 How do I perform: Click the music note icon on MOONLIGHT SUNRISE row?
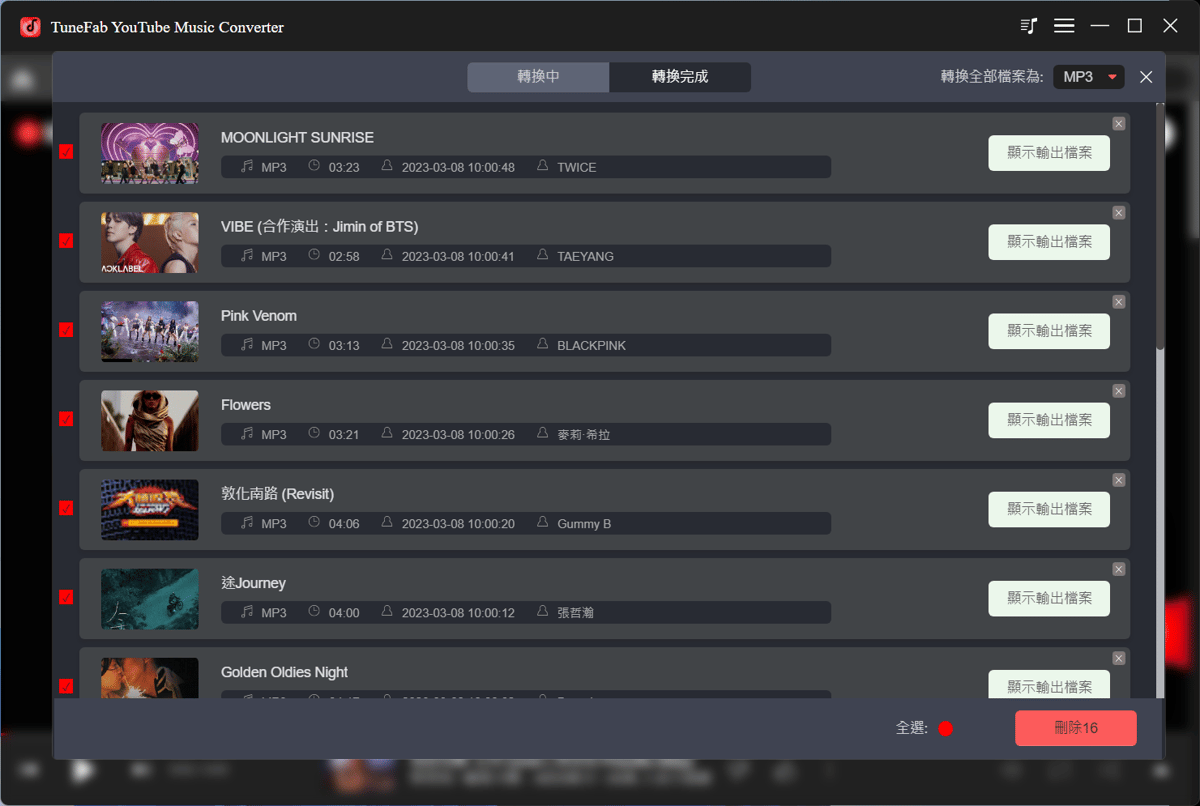[x=245, y=167]
